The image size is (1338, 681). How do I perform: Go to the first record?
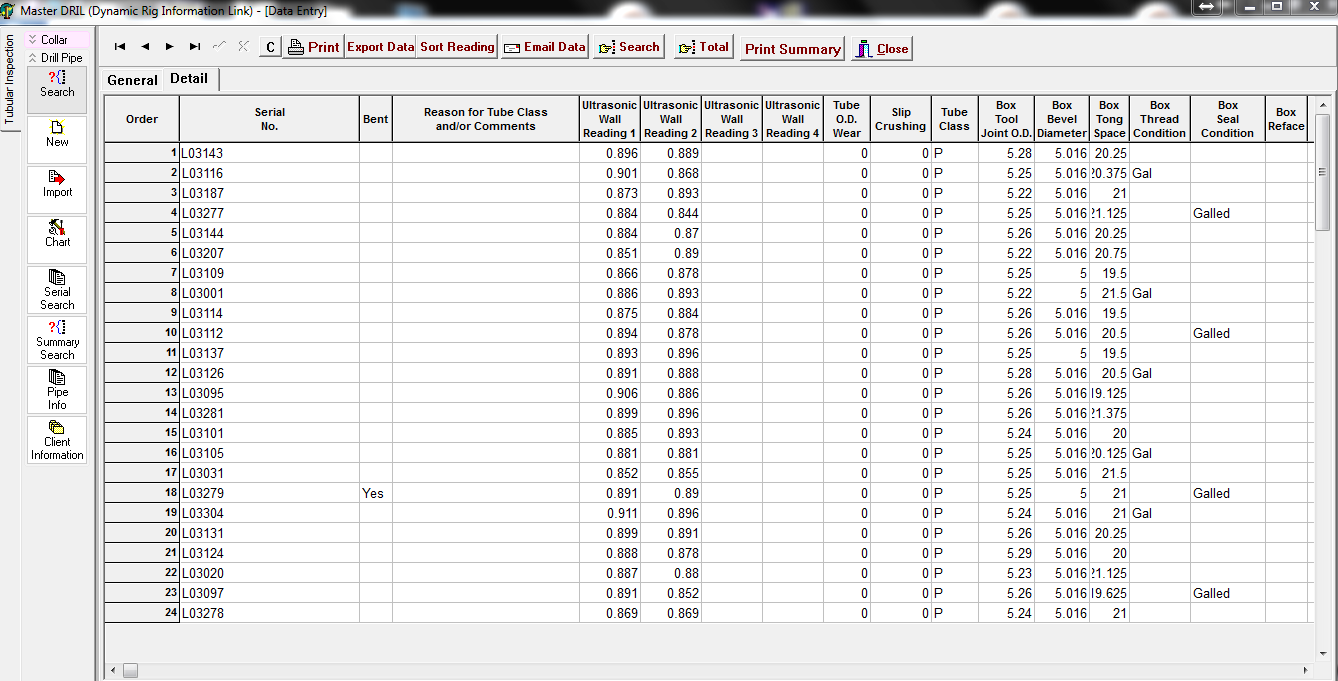[120, 47]
